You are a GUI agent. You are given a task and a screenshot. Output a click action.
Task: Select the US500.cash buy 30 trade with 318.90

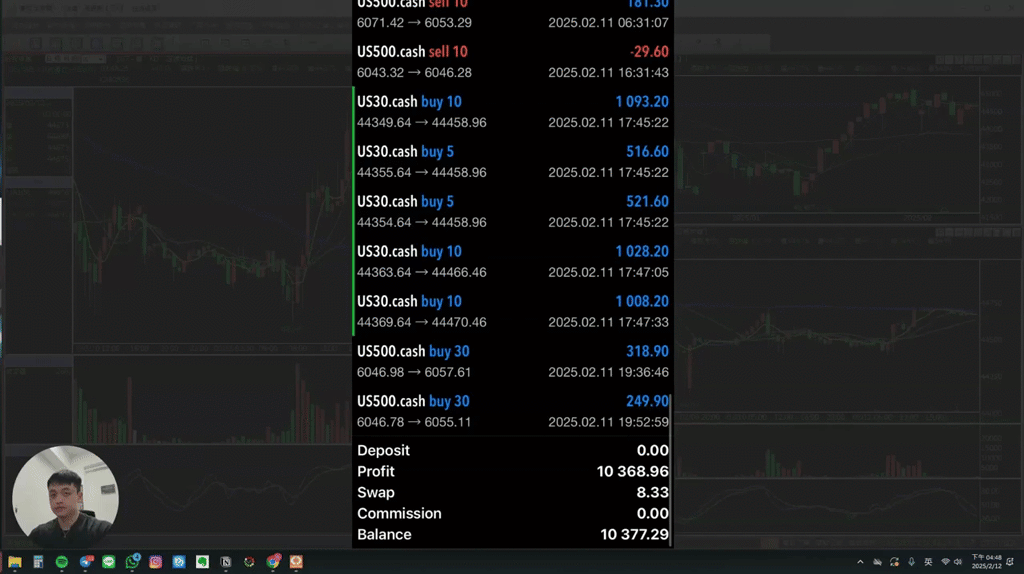513,361
